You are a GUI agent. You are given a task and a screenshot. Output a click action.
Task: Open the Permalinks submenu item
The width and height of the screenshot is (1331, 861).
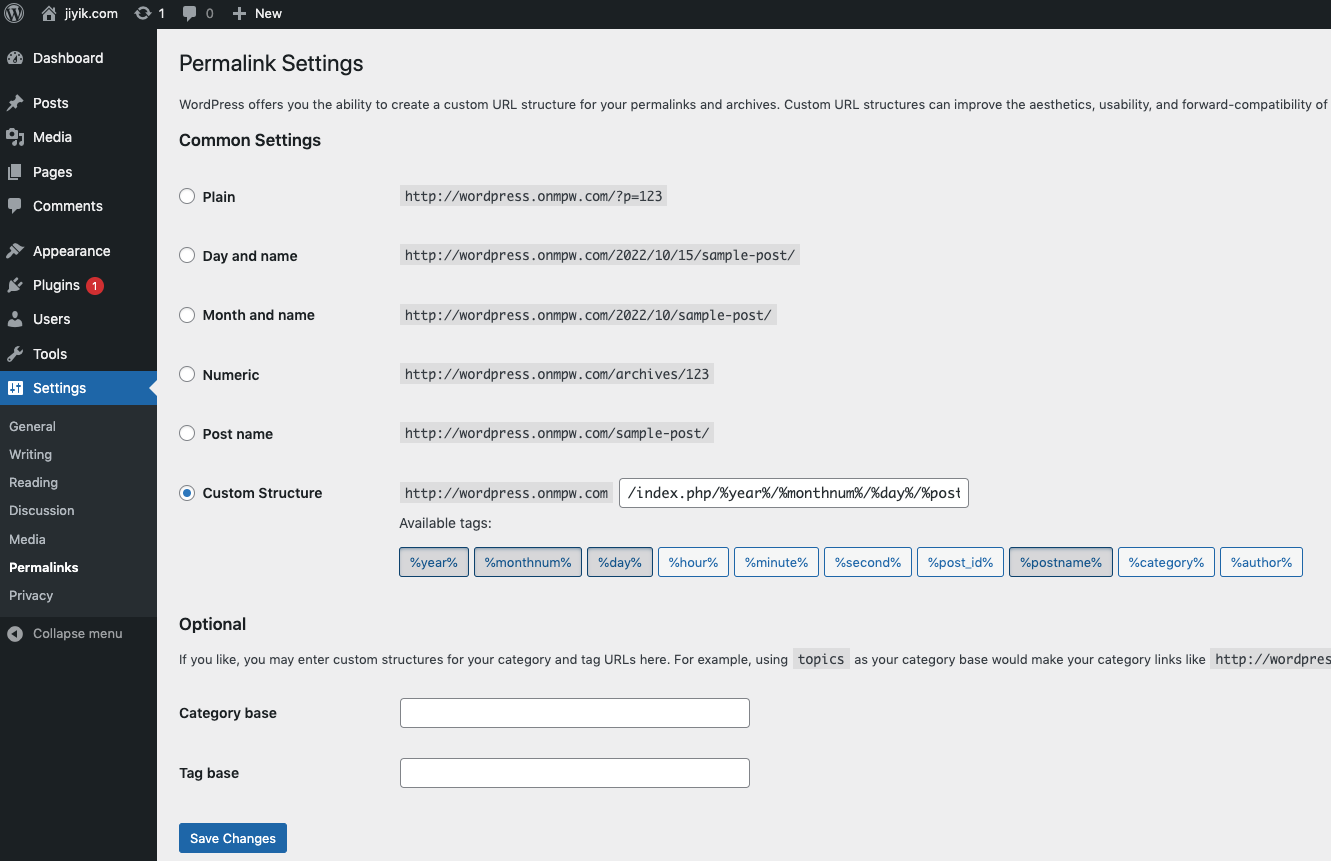click(44, 567)
